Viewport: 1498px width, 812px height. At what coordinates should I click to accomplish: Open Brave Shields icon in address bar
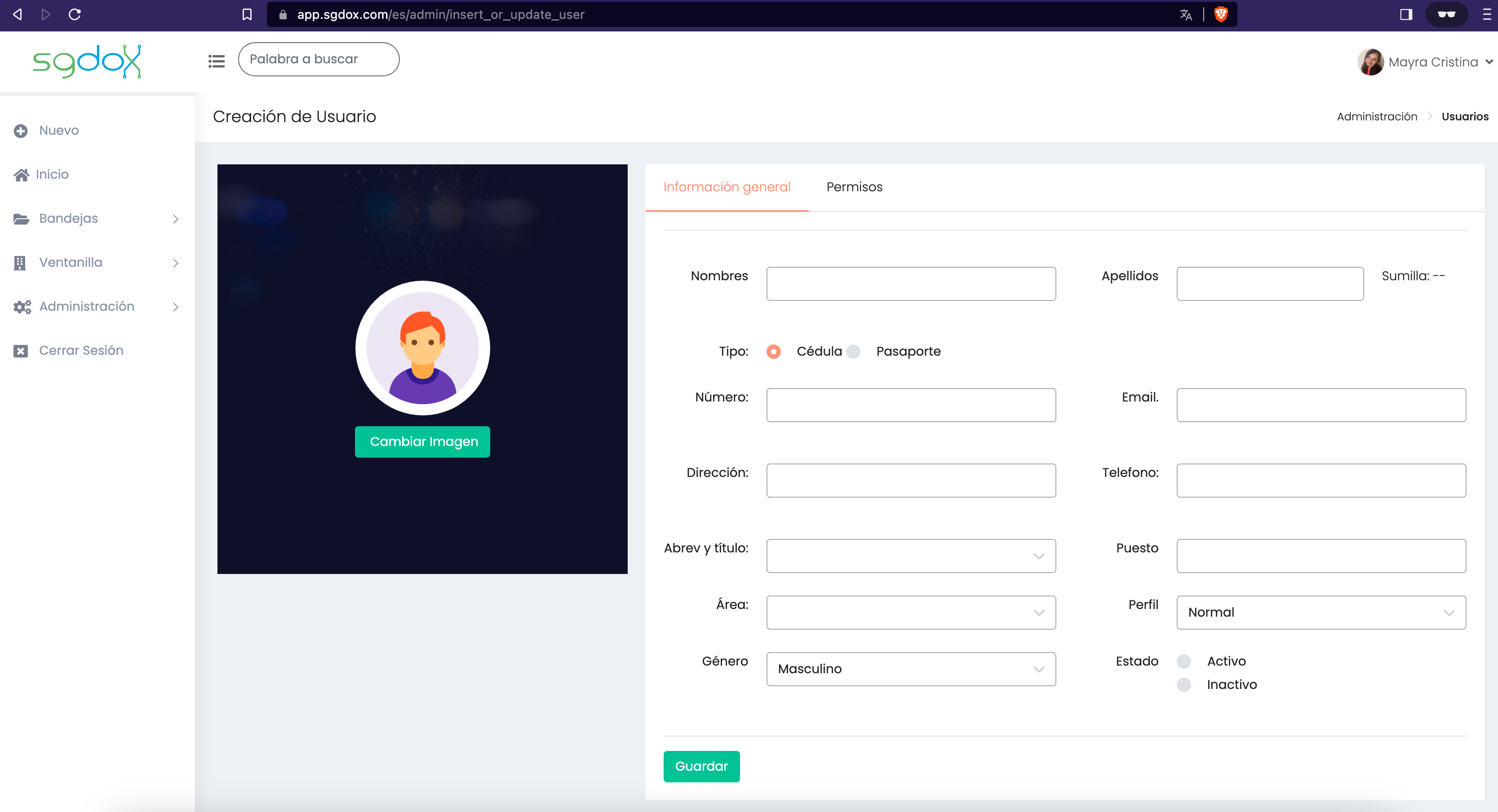[1221, 14]
